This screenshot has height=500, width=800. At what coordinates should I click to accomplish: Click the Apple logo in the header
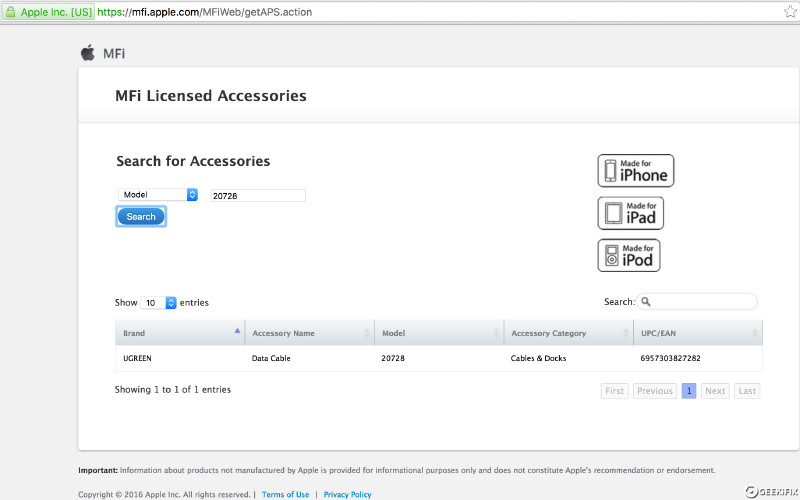click(x=88, y=53)
